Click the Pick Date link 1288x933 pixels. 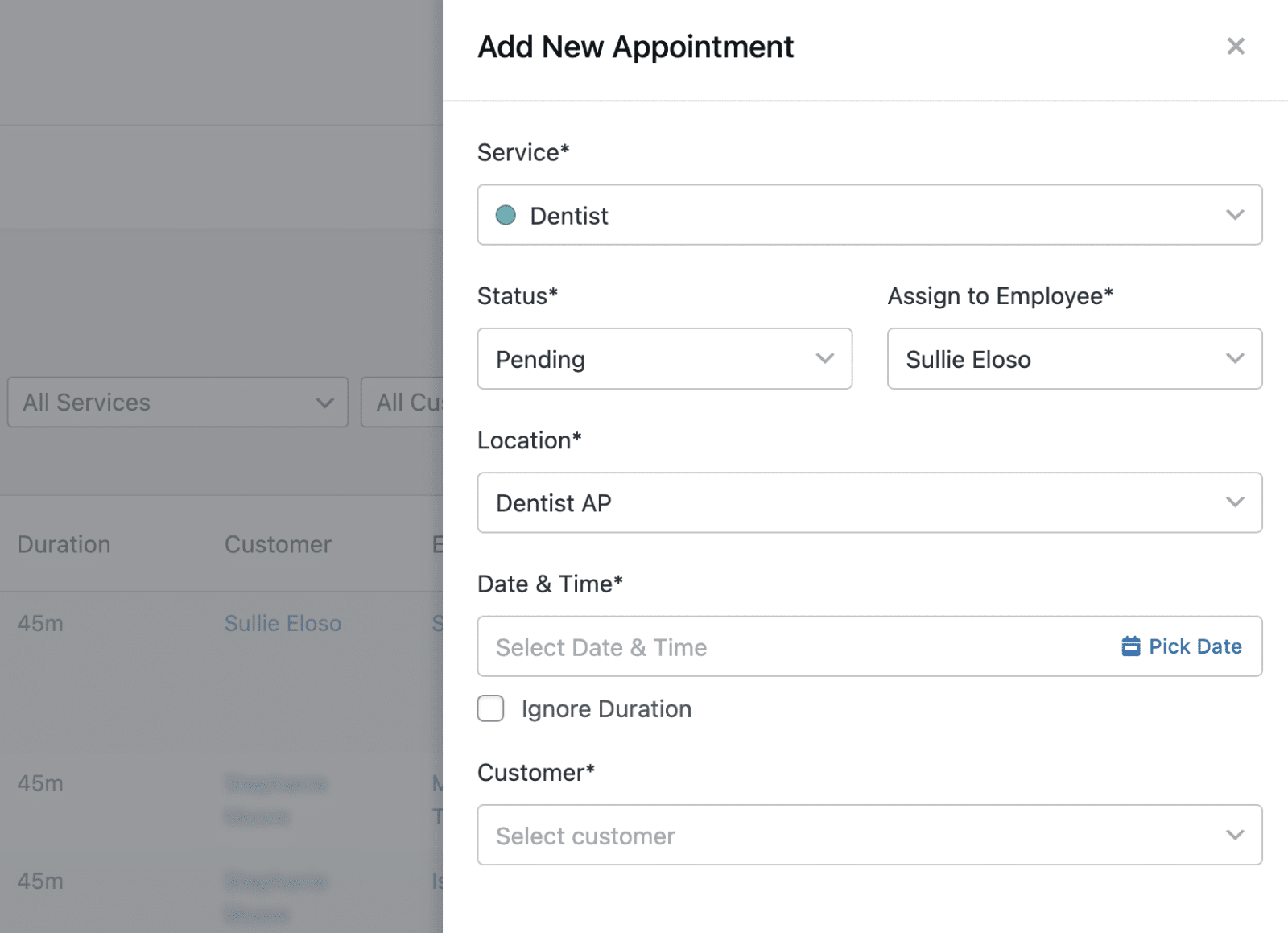pos(1195,646)
